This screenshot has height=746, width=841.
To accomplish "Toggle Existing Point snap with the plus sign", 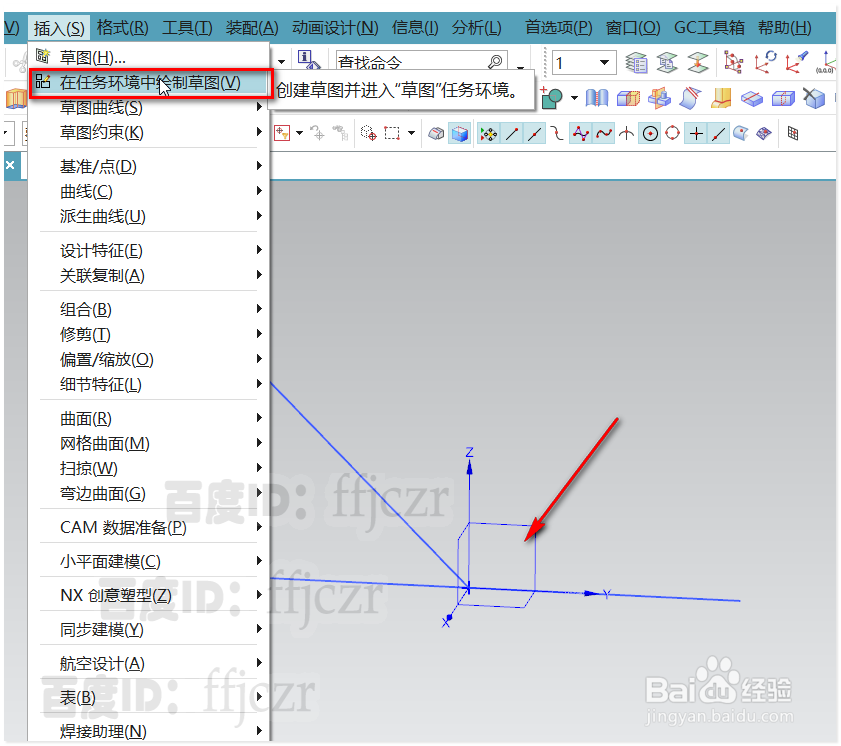I will [696, 134].
